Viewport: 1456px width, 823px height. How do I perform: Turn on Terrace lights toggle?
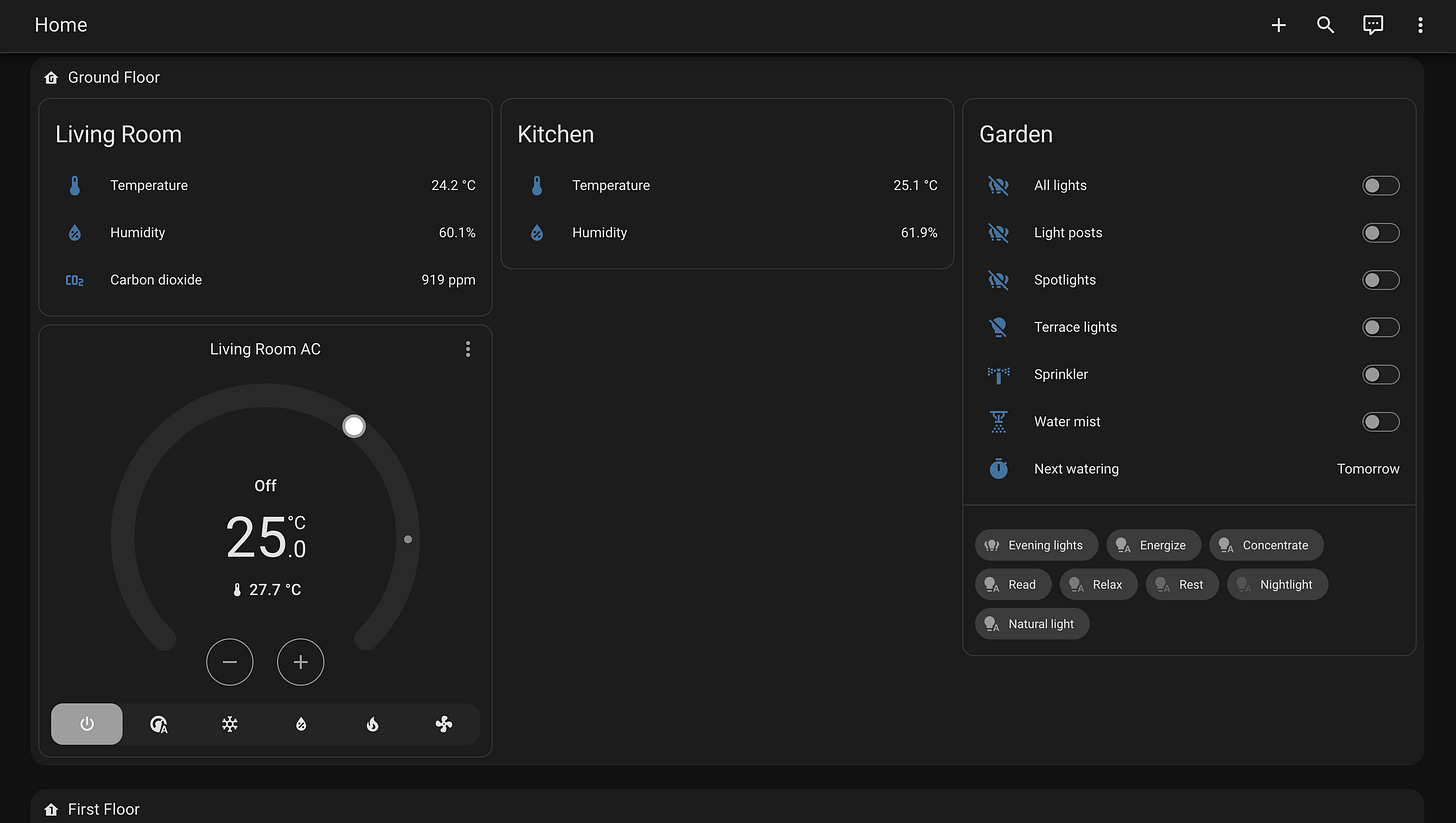(1380, 327)
